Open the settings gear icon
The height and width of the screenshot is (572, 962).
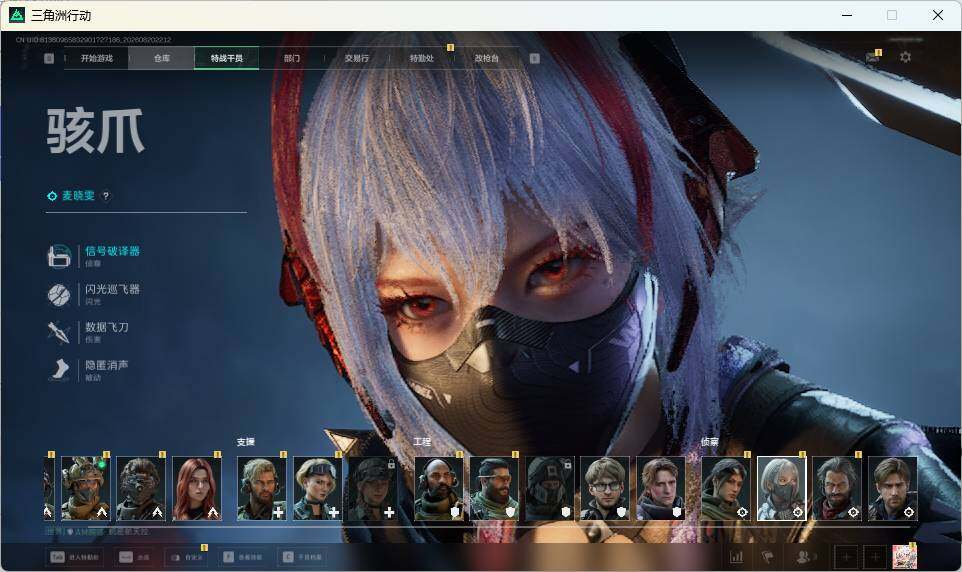(905, 57)
